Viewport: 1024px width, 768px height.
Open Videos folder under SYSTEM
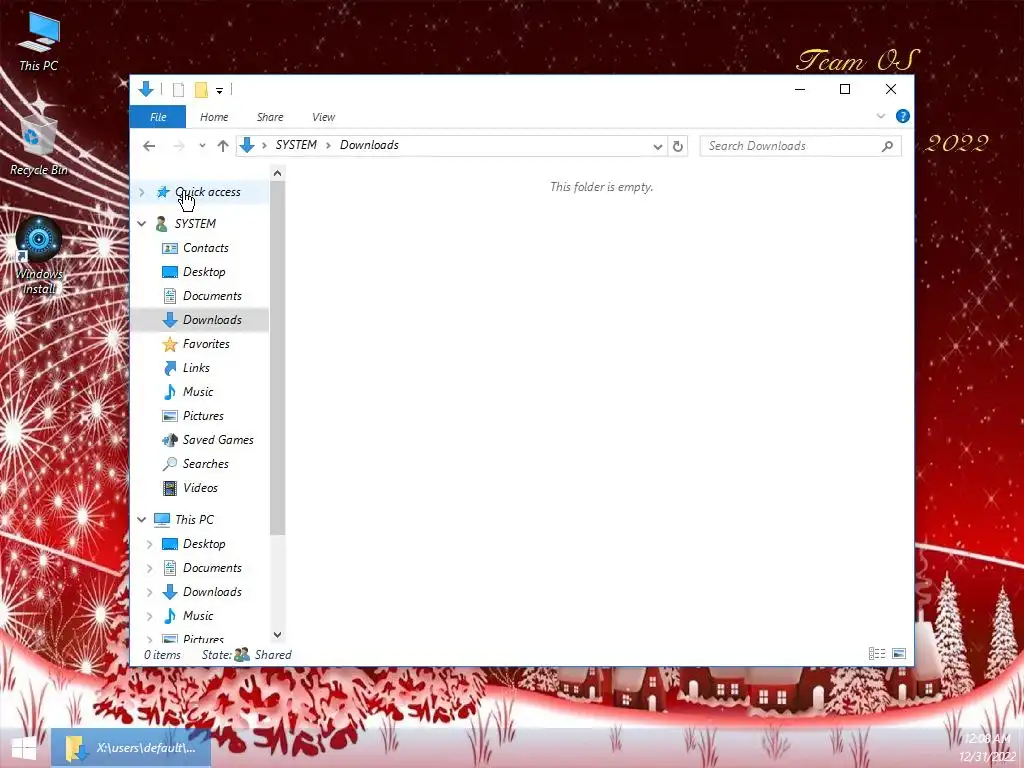(200, 488)
